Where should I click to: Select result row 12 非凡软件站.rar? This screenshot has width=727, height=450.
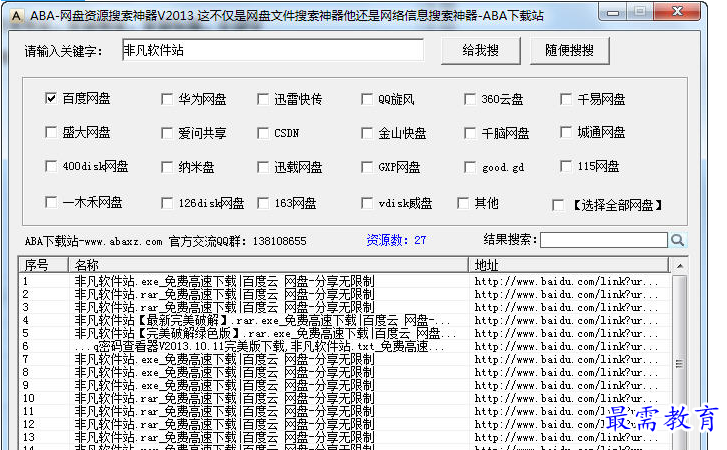click(x=344, y=424)
